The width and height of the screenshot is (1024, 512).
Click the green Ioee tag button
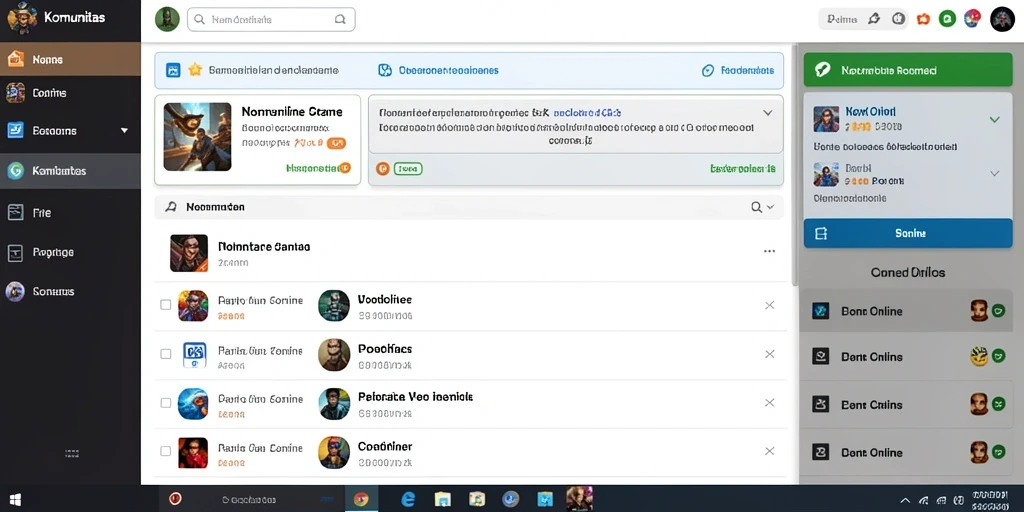(408, 169)
